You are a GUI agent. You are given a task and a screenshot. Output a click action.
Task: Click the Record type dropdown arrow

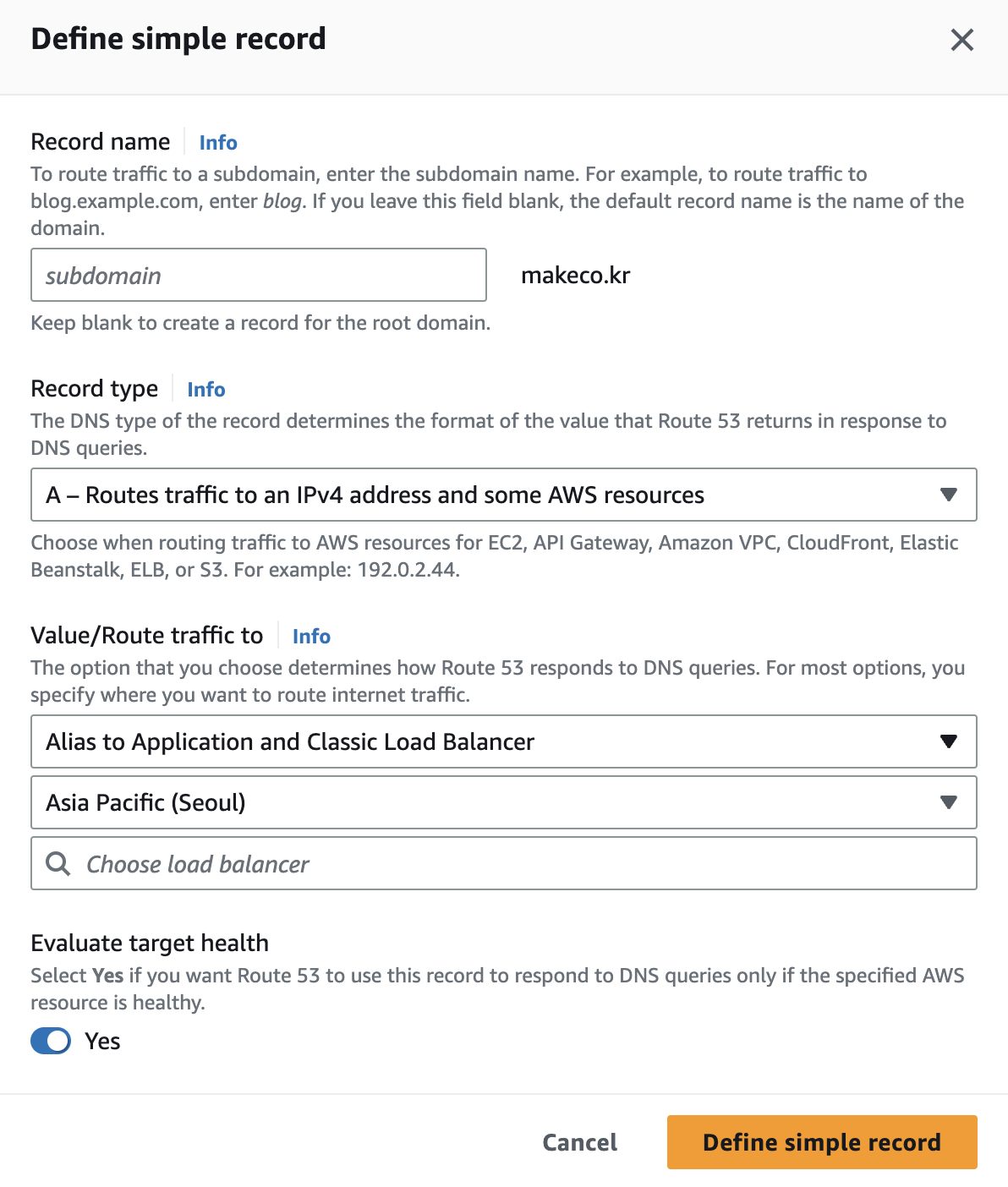click(x=949, y=495)
